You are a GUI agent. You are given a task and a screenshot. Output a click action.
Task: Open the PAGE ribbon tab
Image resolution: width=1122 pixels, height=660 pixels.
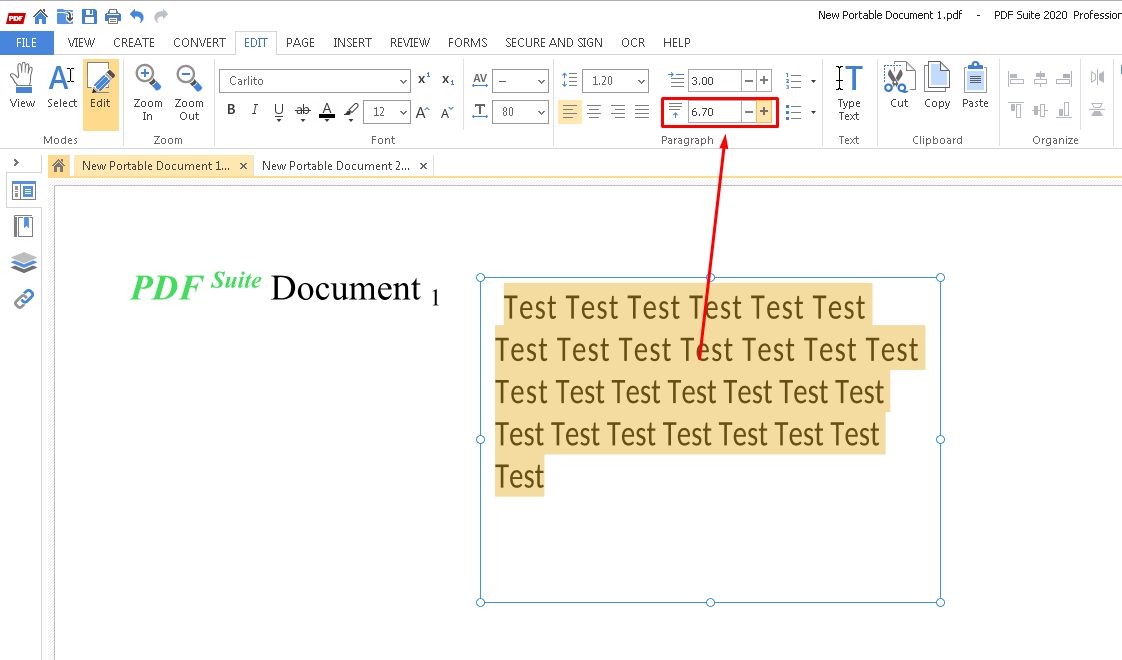[x=300, y=43]
